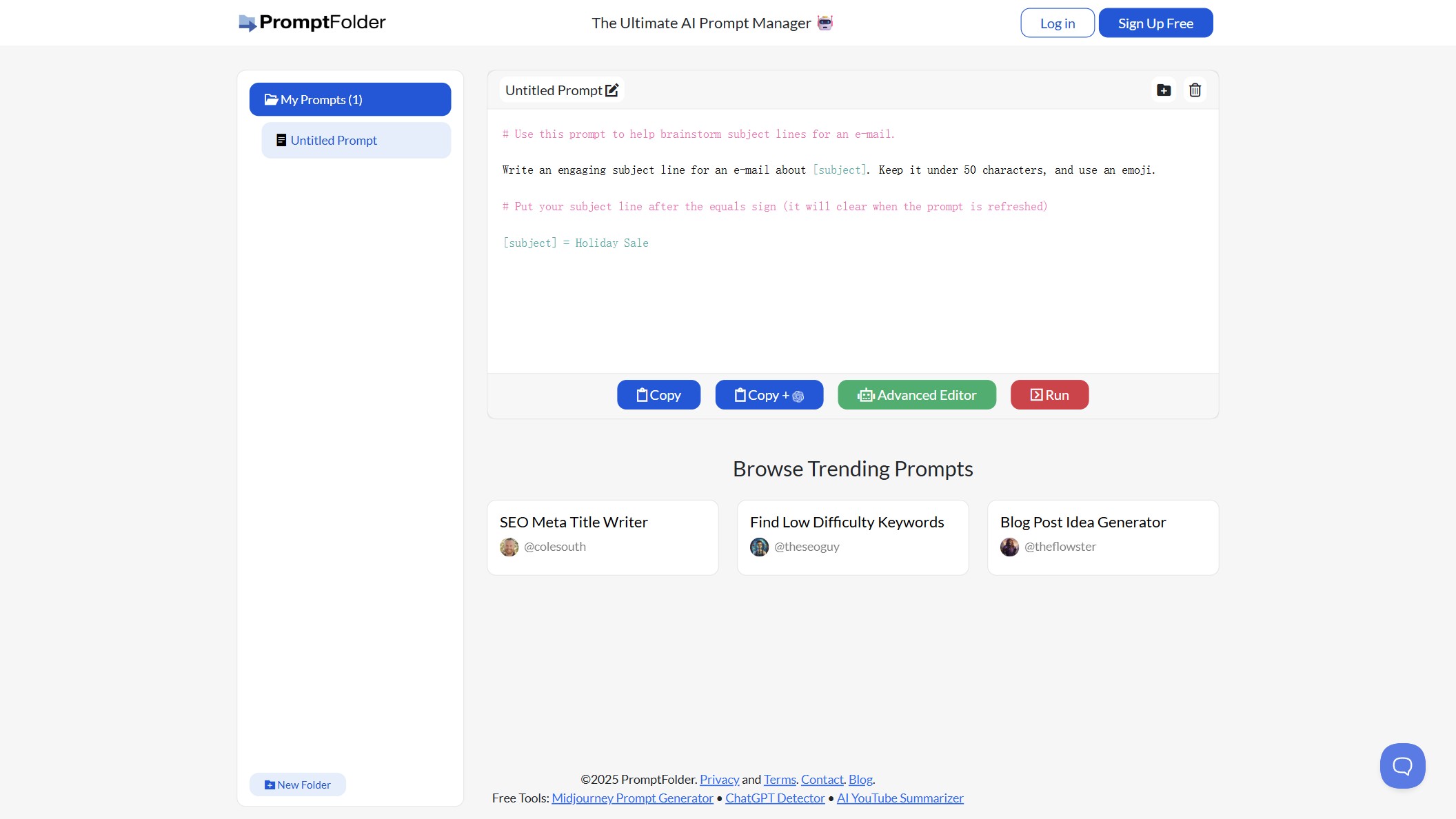The height and width of the screenshot is (819, 1456).
Task: Click the comment line '# Use this prompt to help'
Action: [x=698, y=134]
